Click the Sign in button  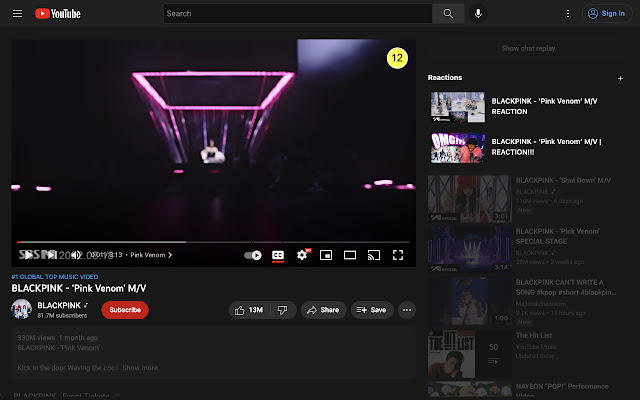click(607, 13)
